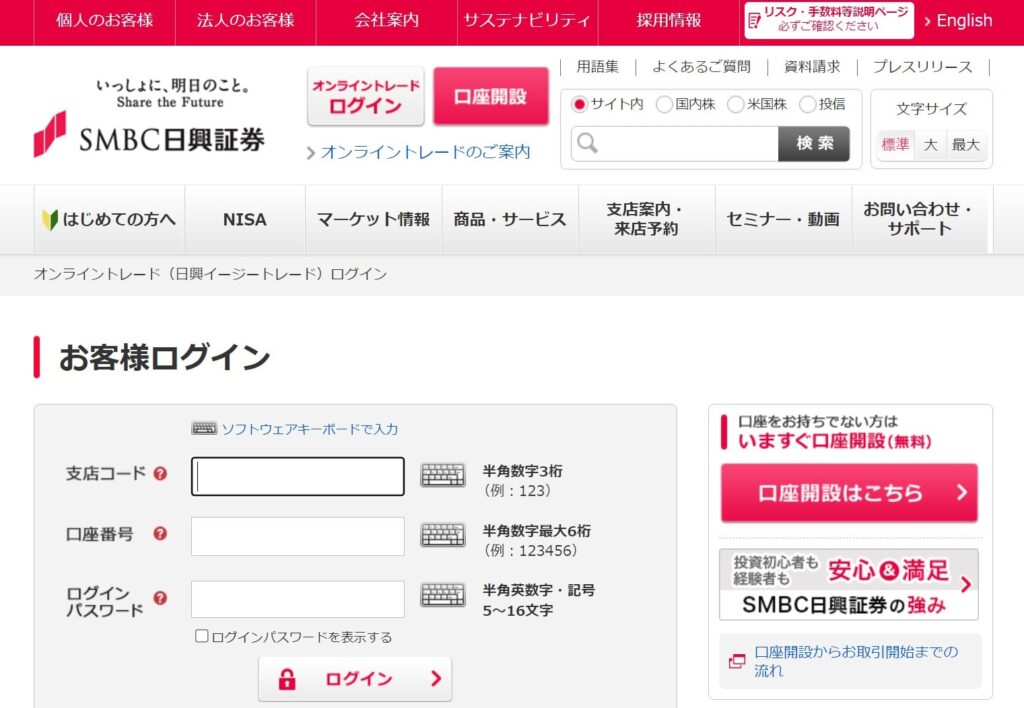The height and width of the screenshot is (708, 1024).
Task: Open software keyboard for 口座番号 field
Action: 443,535
